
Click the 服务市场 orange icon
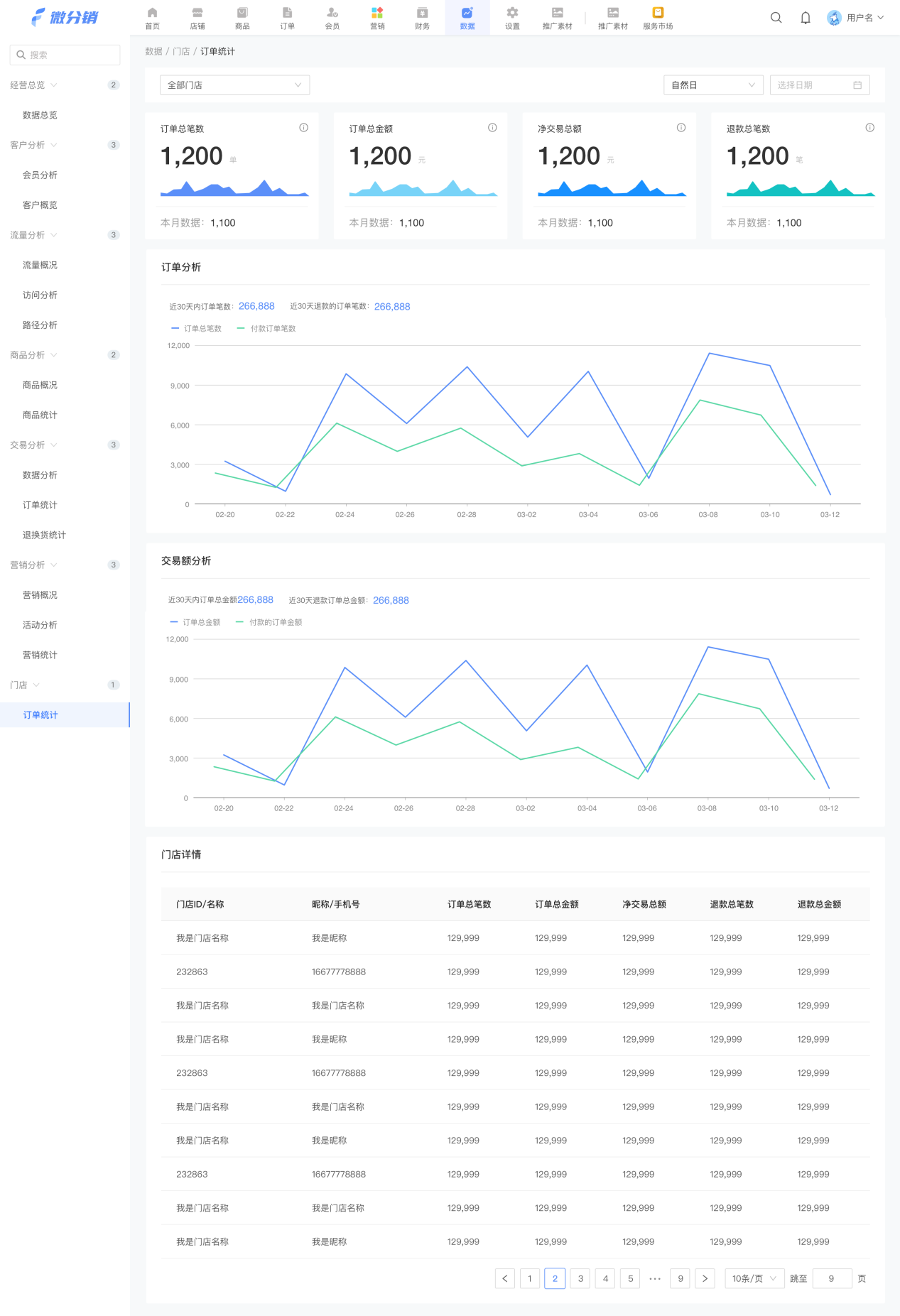[x=658, y=13]
